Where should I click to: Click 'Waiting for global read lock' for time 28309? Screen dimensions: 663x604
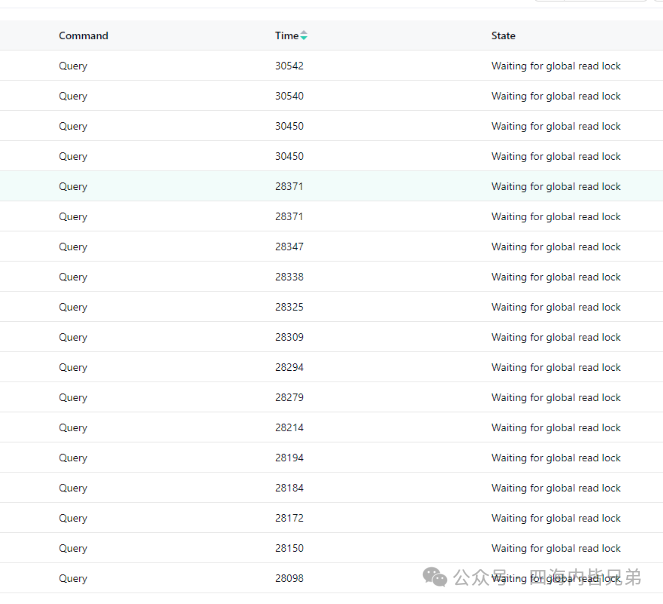556,337
